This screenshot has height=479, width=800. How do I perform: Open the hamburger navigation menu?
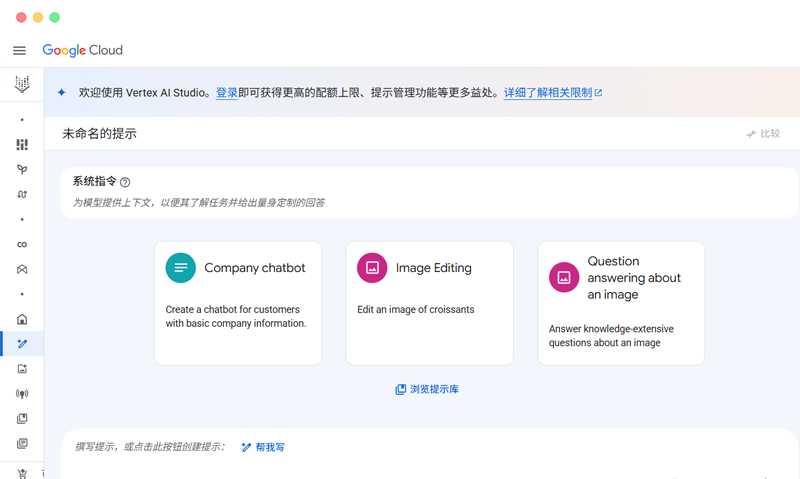click(x=19, y=51)
